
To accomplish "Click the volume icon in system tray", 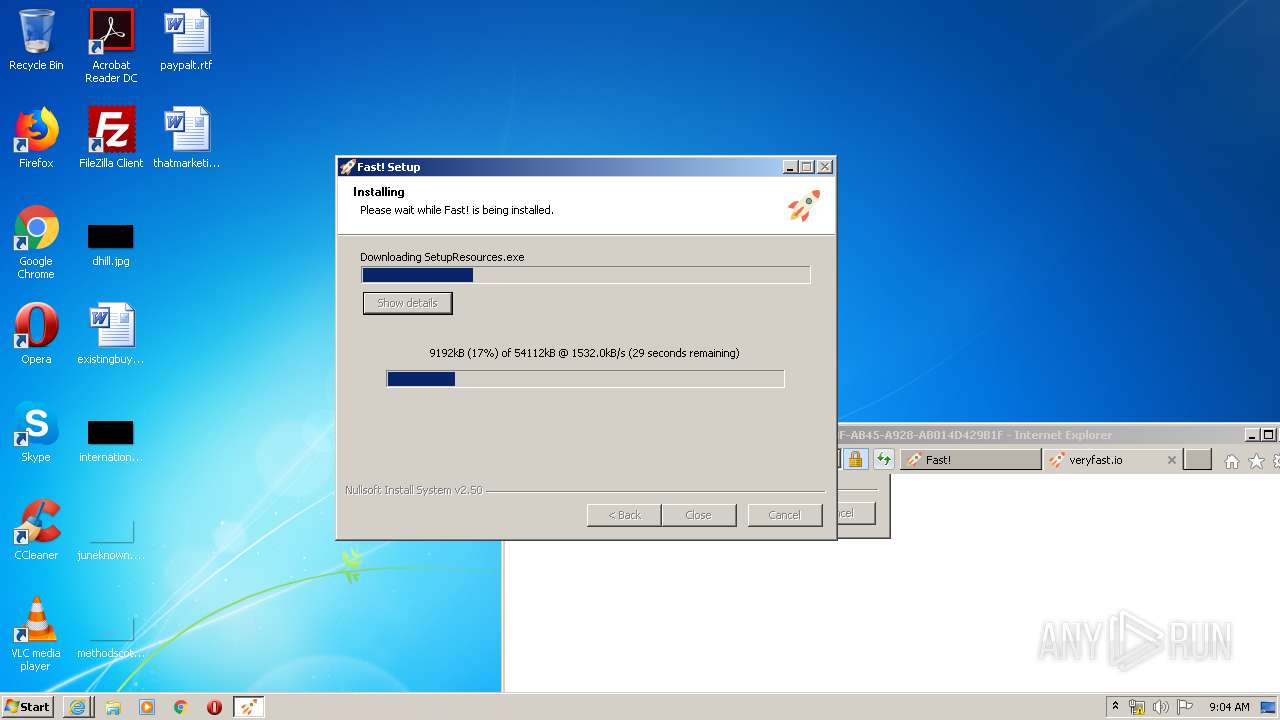I will click(x=1161, y=707).
